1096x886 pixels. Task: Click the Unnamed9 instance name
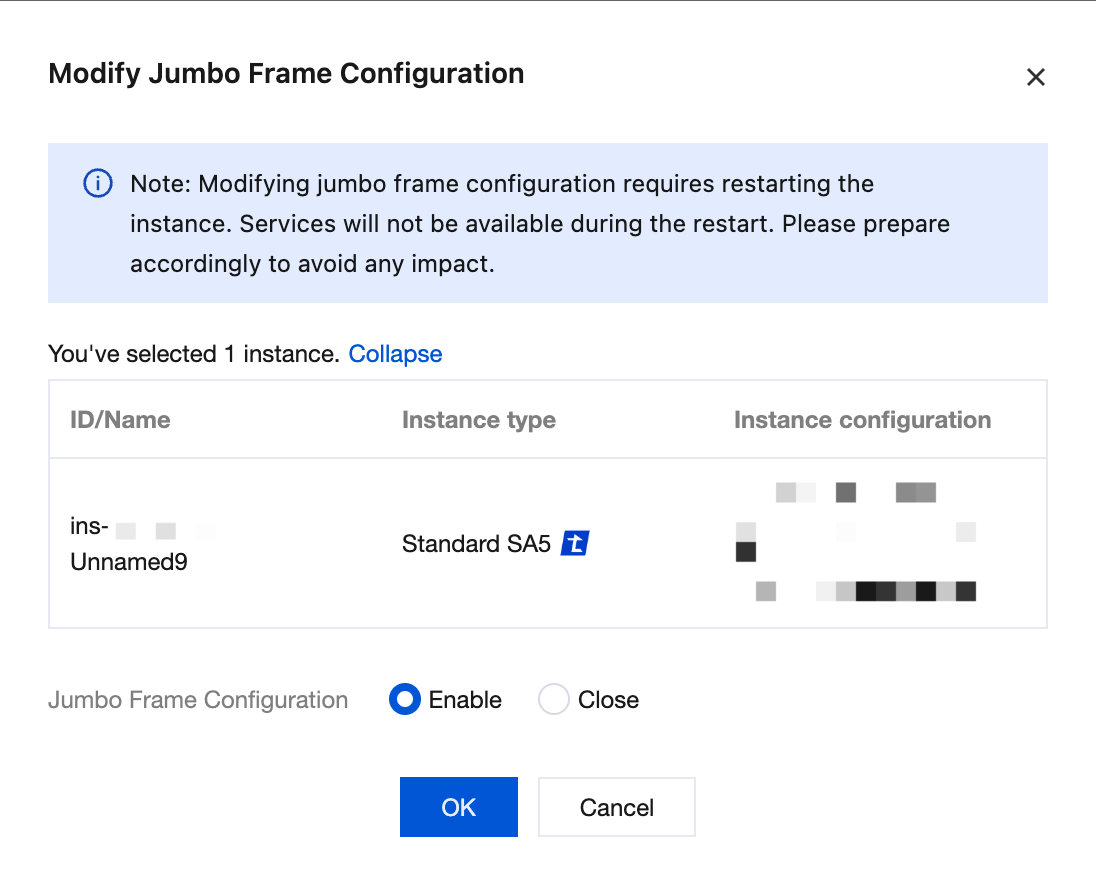coord(129,562)
